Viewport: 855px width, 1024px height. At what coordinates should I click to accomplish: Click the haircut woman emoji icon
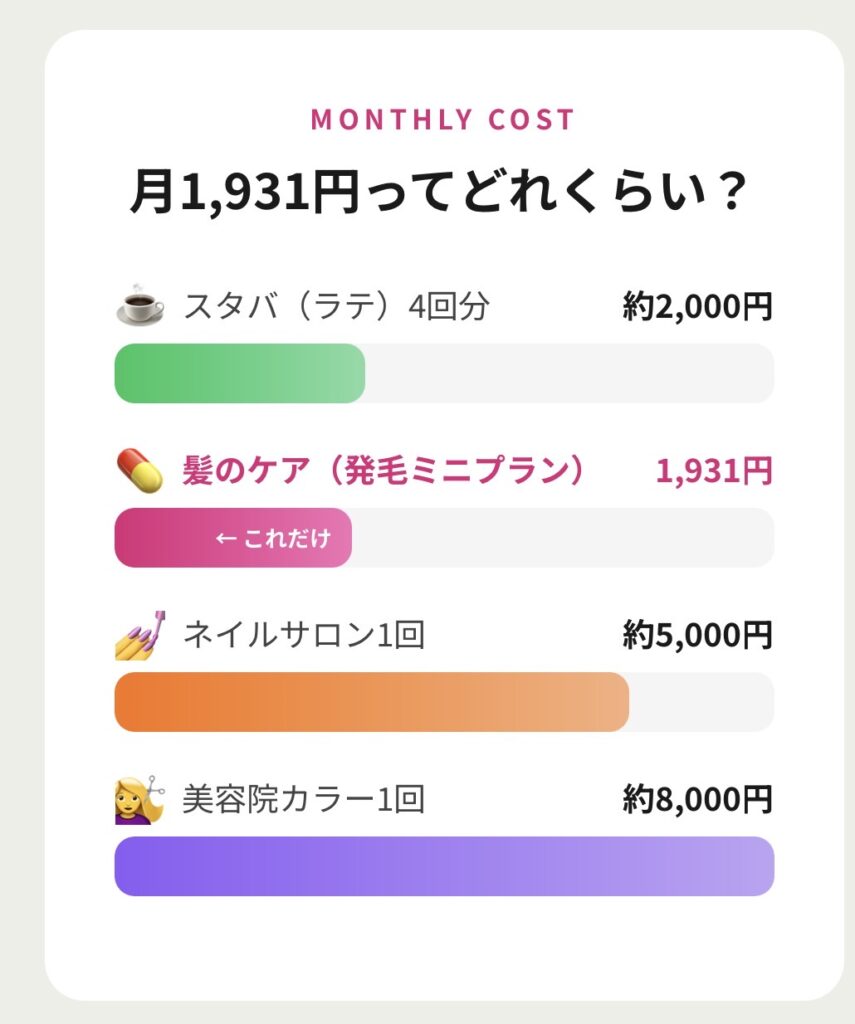click(x=140, y=799)
